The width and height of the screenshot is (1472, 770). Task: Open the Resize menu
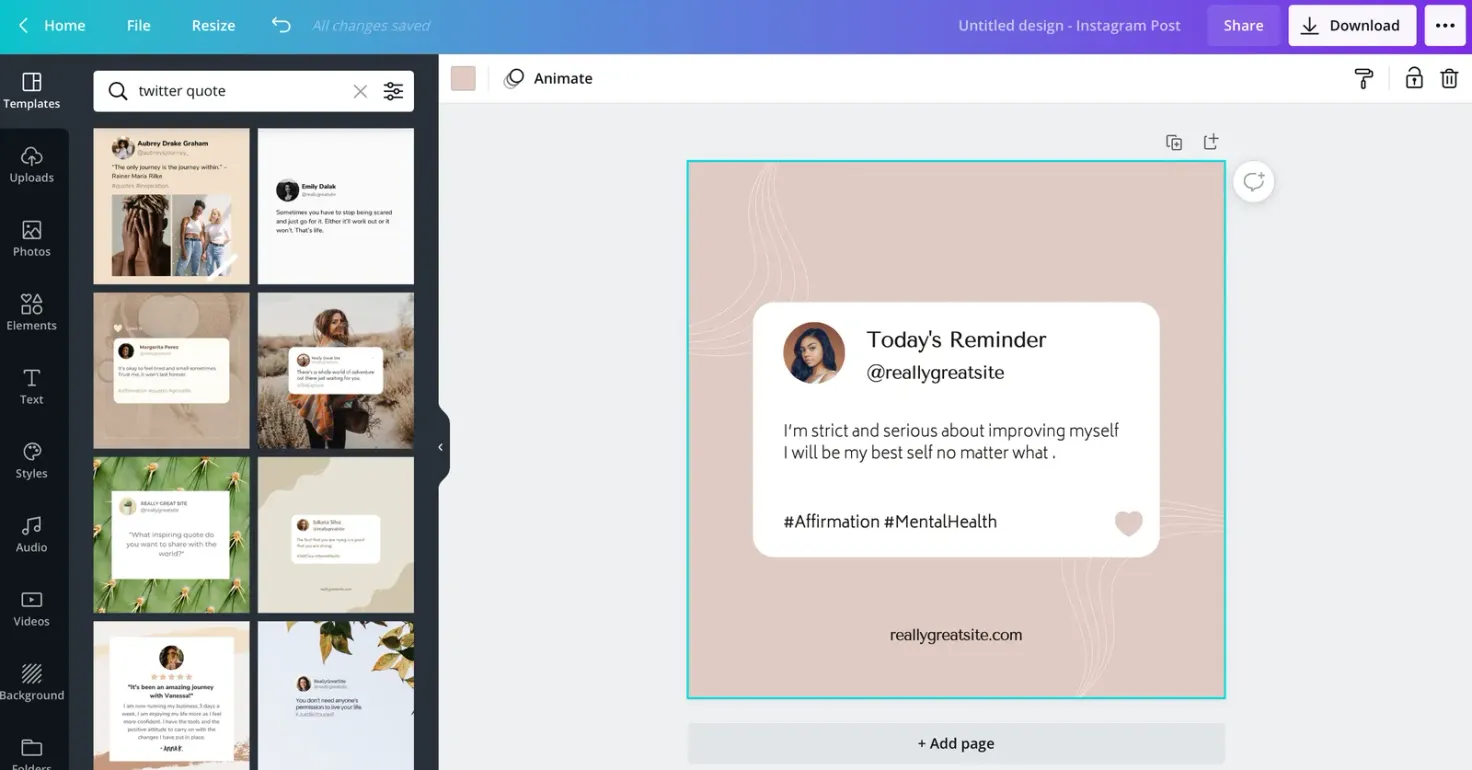pos(213,26)
